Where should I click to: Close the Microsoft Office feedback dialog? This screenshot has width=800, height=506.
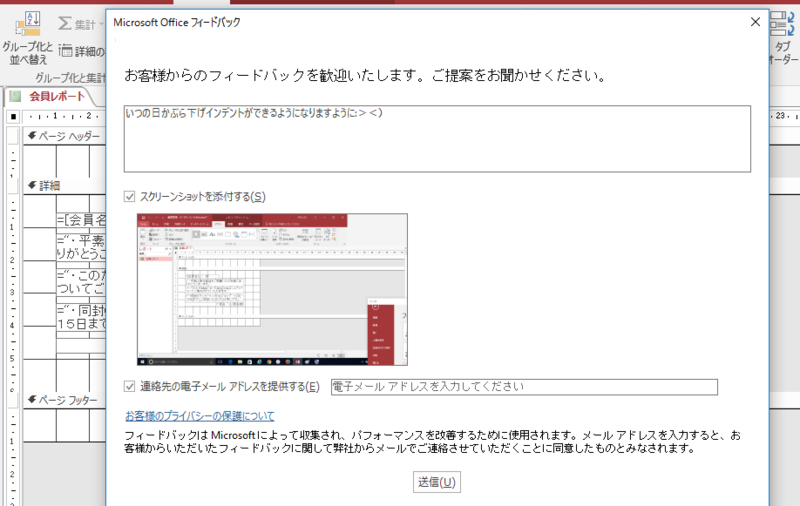pyautogui.click(x=756, y=22)
